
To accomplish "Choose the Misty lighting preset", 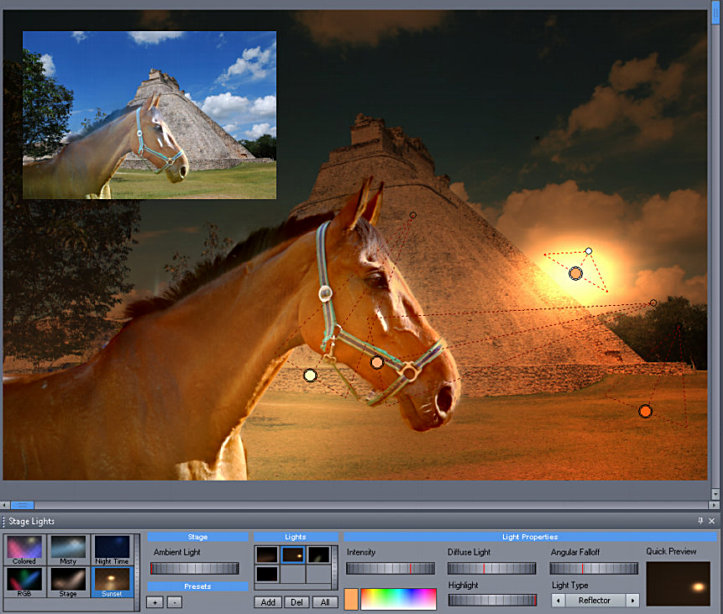I will click(x=69, y=549).
